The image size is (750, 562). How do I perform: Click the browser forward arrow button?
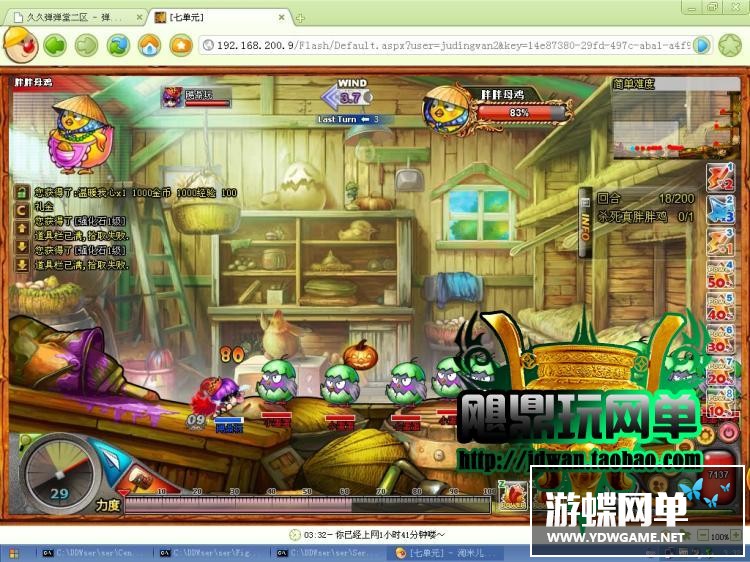[87, 46]
